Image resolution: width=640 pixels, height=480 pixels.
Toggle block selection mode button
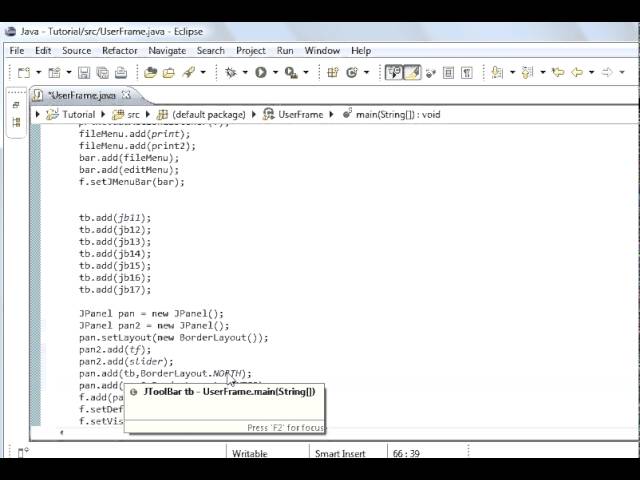[x=449, y=73]
